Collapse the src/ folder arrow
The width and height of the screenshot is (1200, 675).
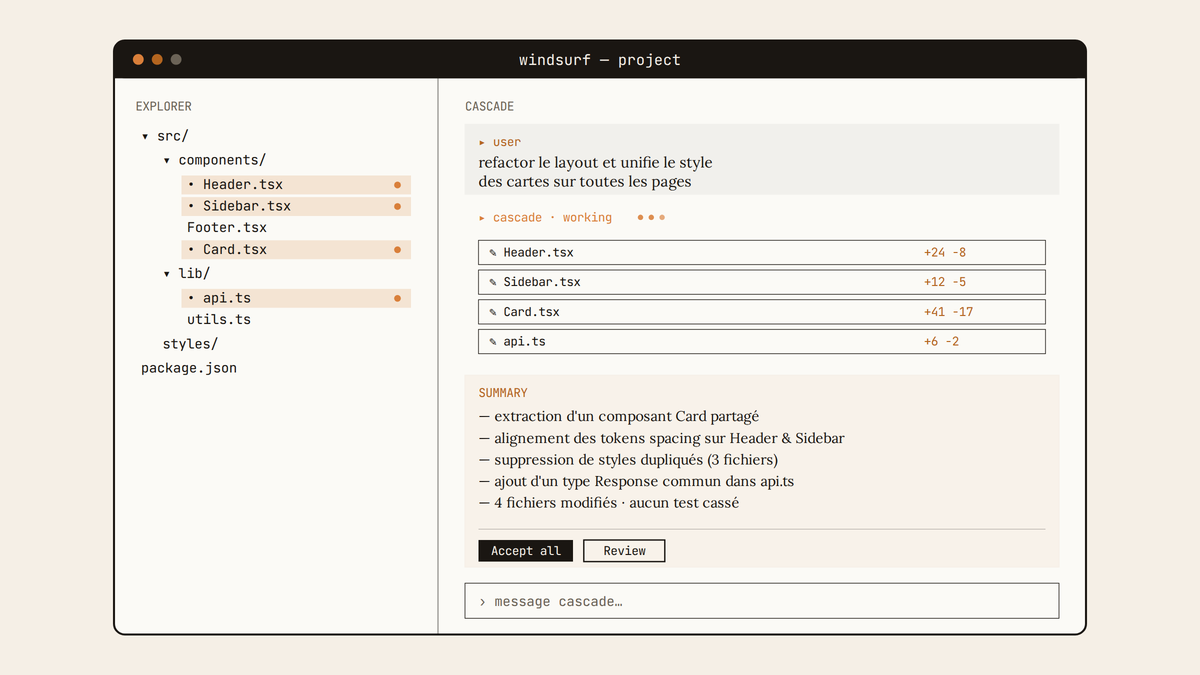click(146, 136)
